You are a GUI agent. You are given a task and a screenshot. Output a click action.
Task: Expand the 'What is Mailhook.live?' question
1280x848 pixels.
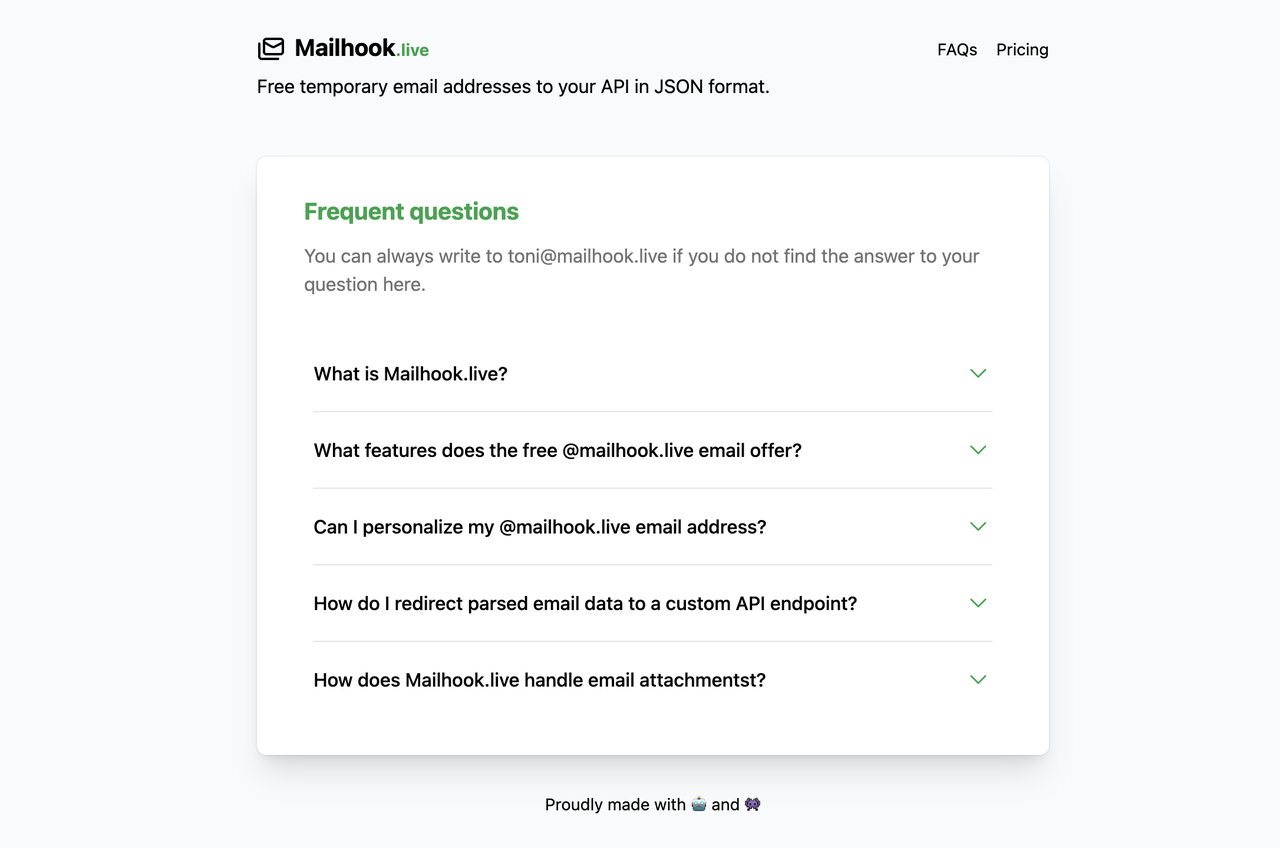[410, 373]
